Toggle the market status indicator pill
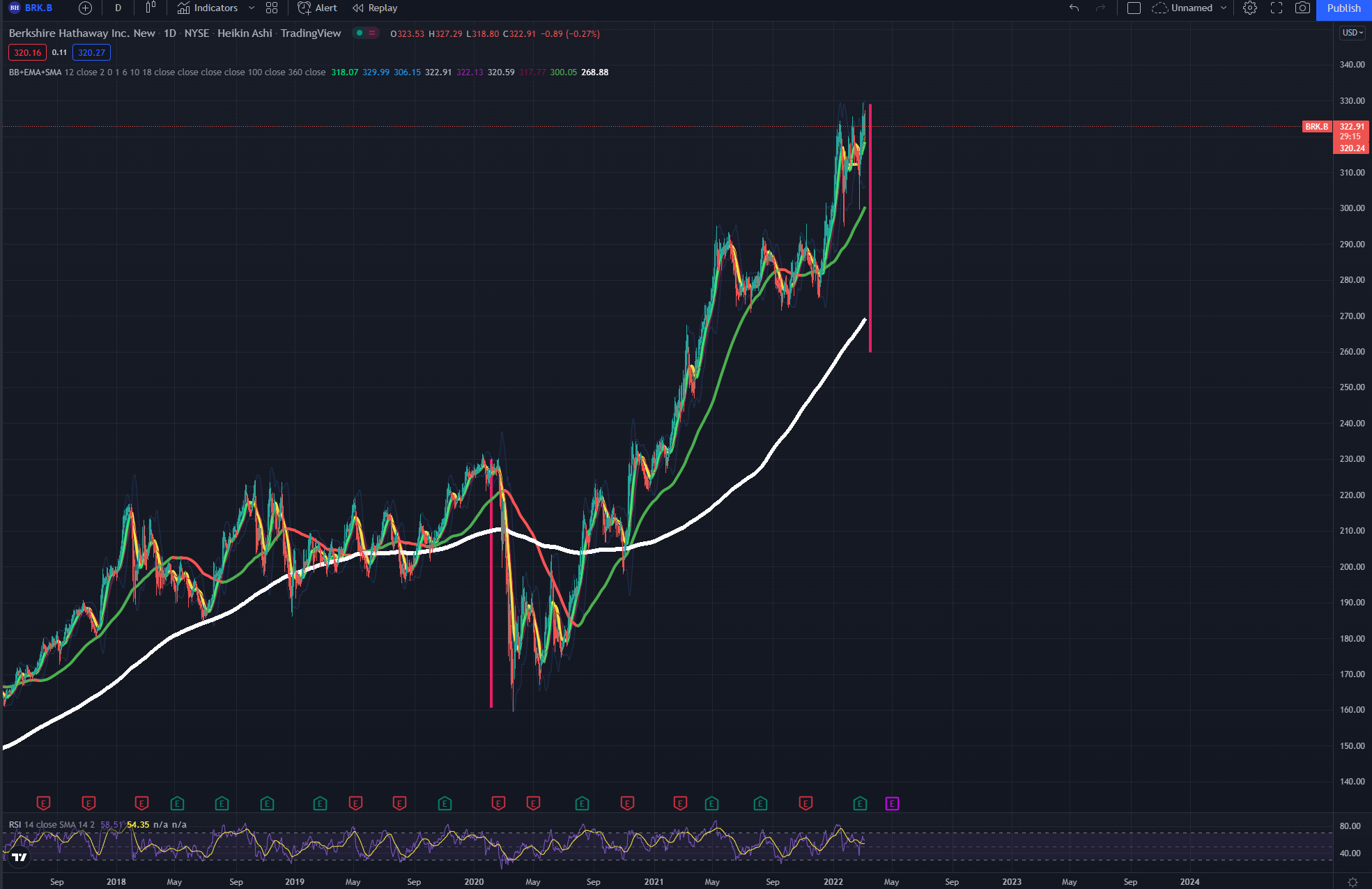 click(x=366, y=33)
